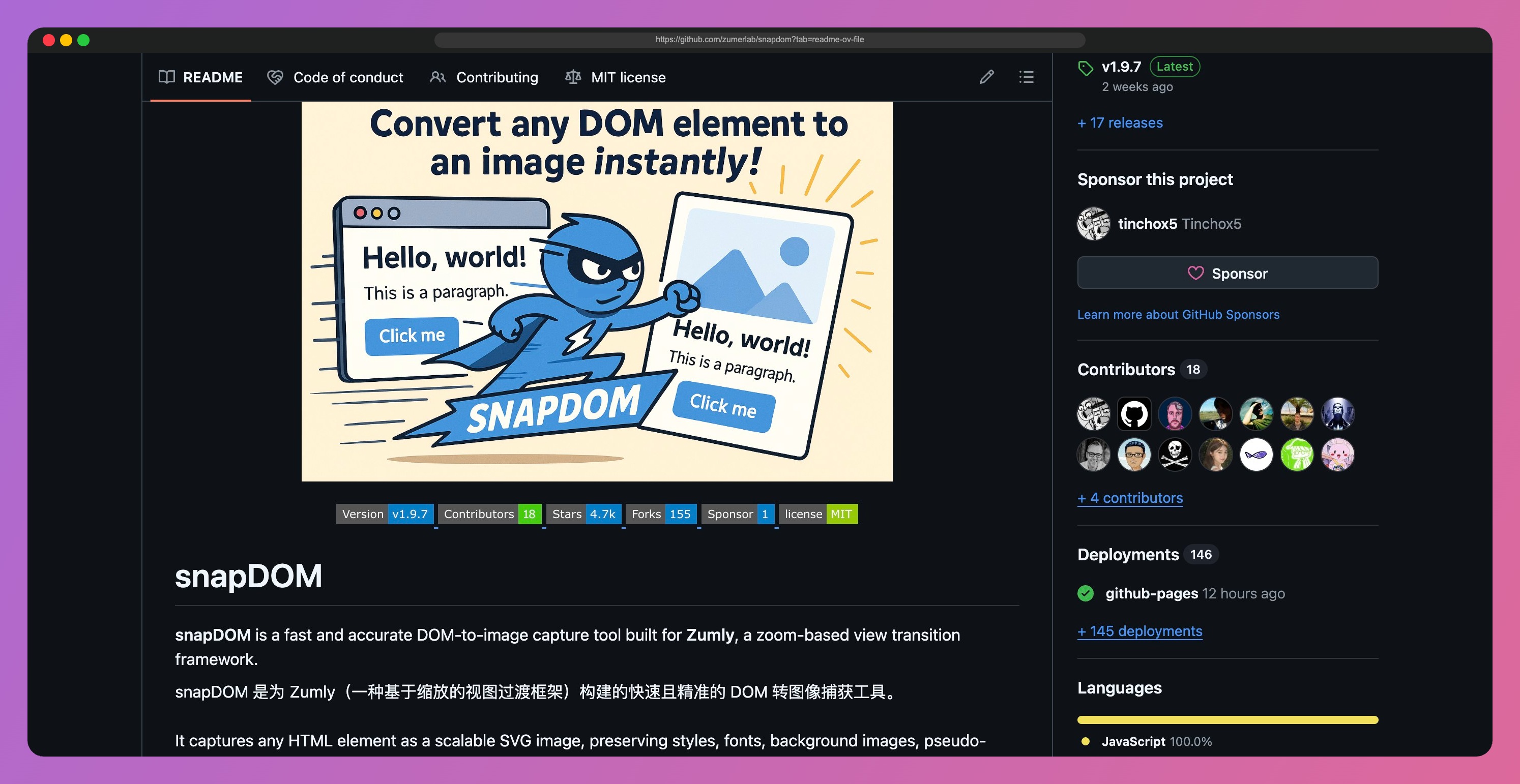Open the README tab
Viewport: 1520px width, 784px height.
click(200, 77)
